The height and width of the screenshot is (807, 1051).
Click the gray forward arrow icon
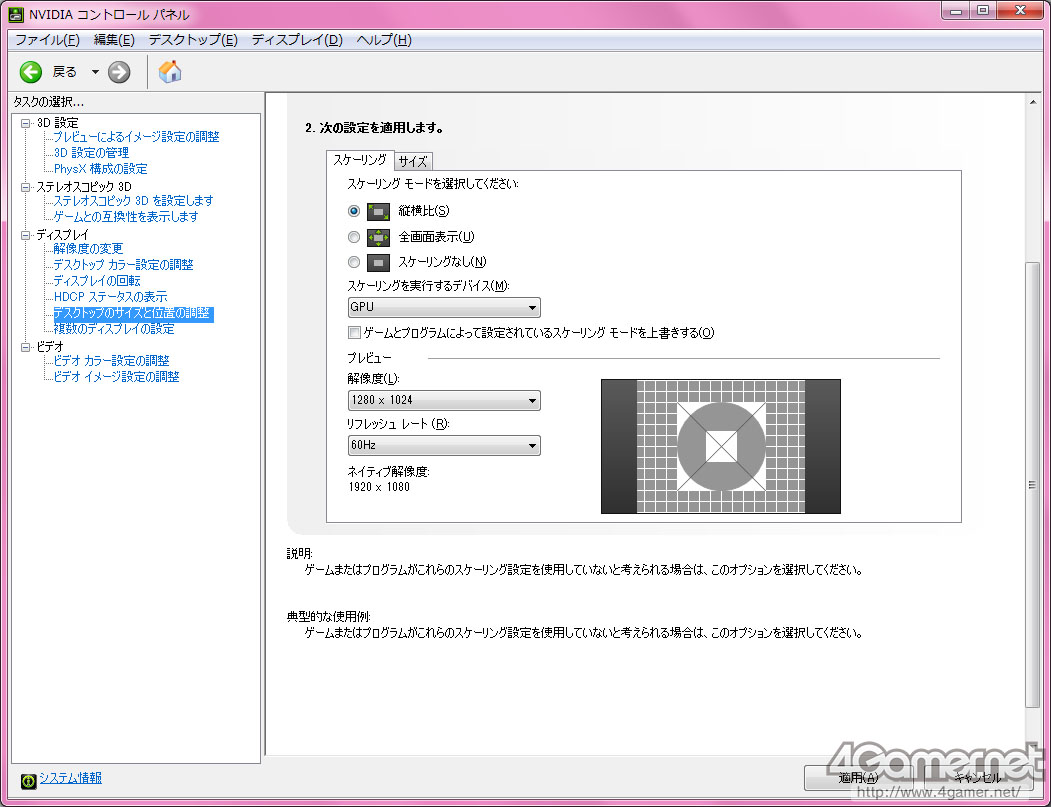click(x=119, y=72)
